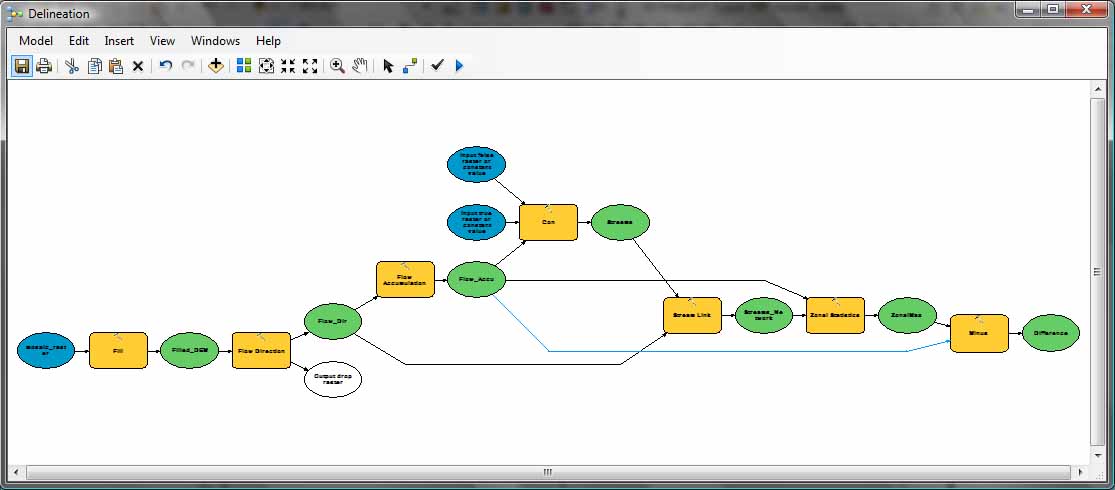The image size is (1115, 490).
Task: Apply Auto Layout to the diagram
Action: [x=244, y=66]
